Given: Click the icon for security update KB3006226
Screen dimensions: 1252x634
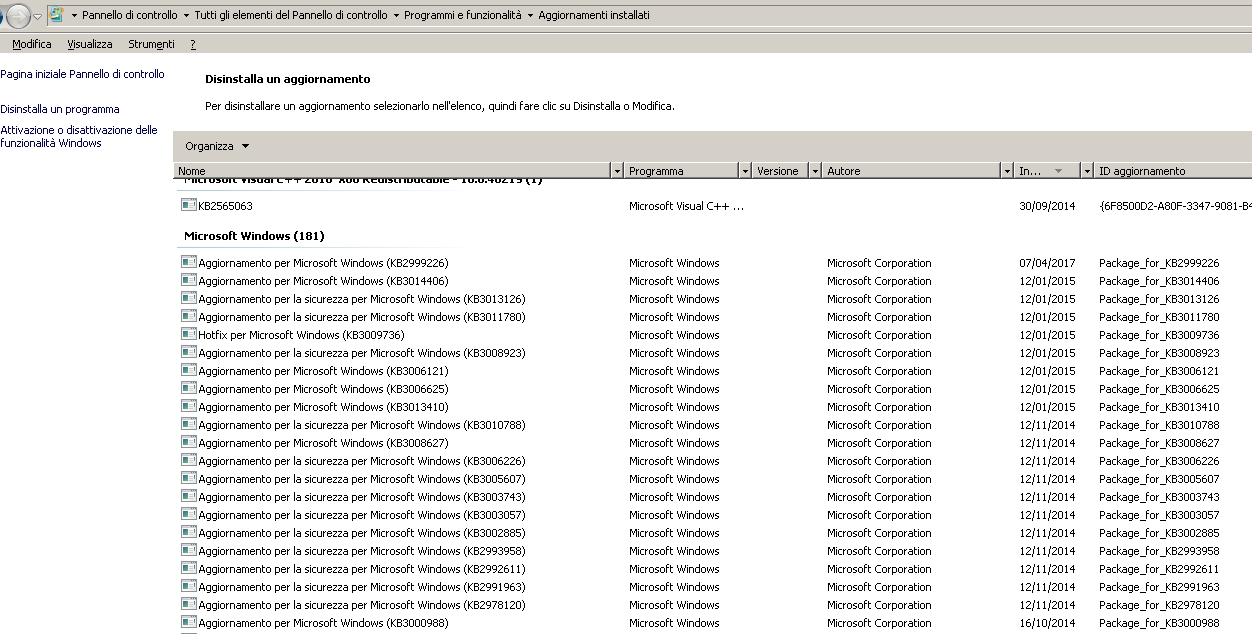Looking at the screenshot, I should coord(188,459).
